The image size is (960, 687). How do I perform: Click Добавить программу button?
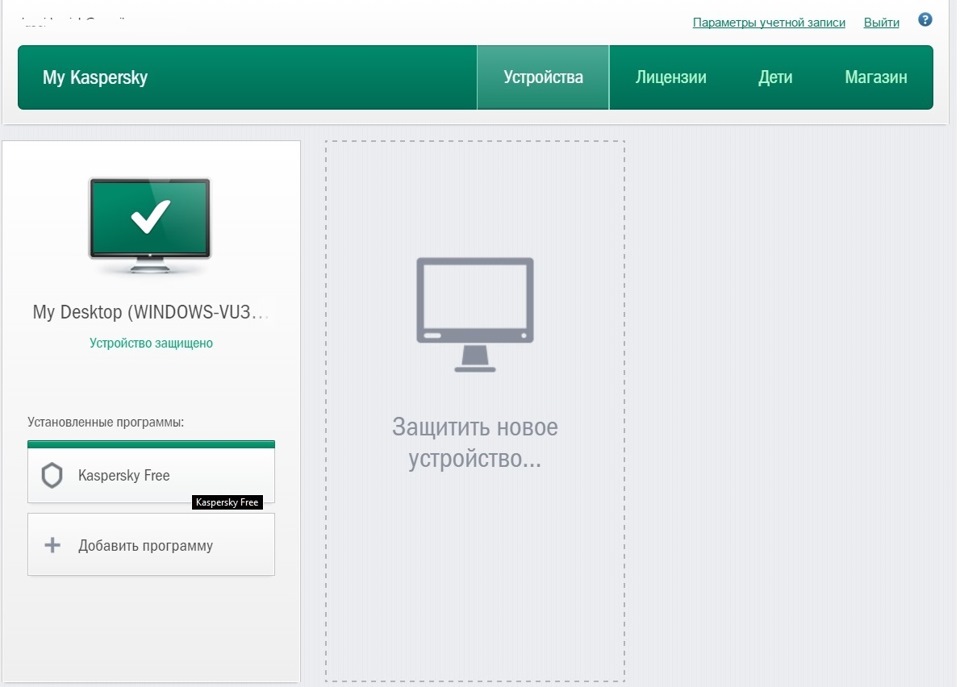(151, 544)
